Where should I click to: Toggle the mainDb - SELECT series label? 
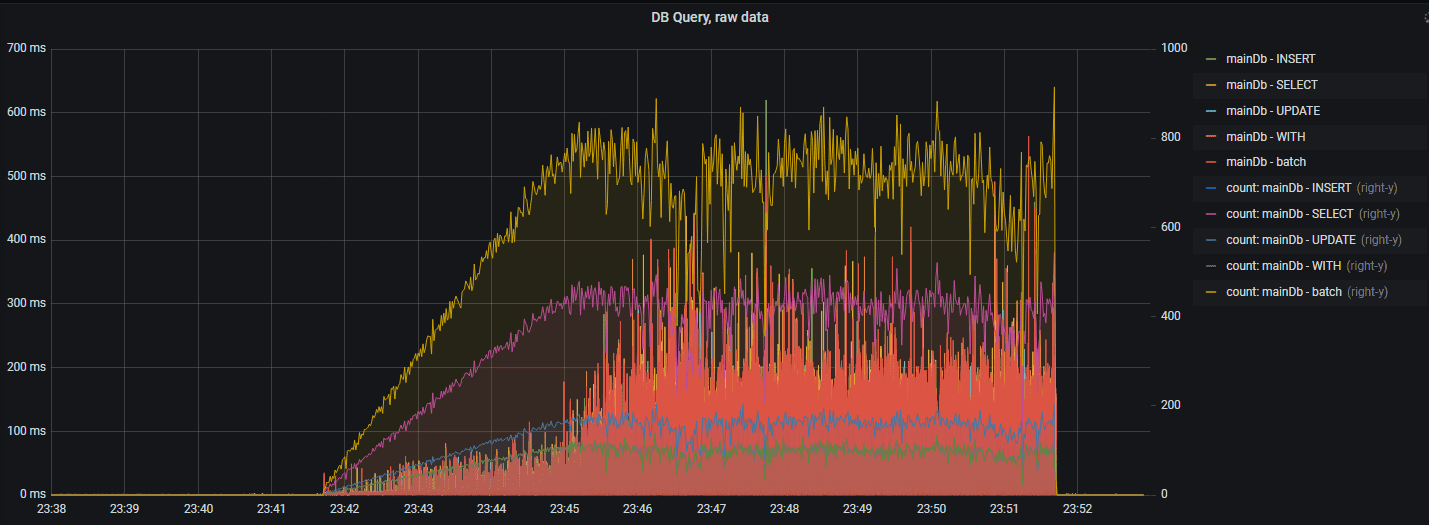click(x=1272, y=86)
